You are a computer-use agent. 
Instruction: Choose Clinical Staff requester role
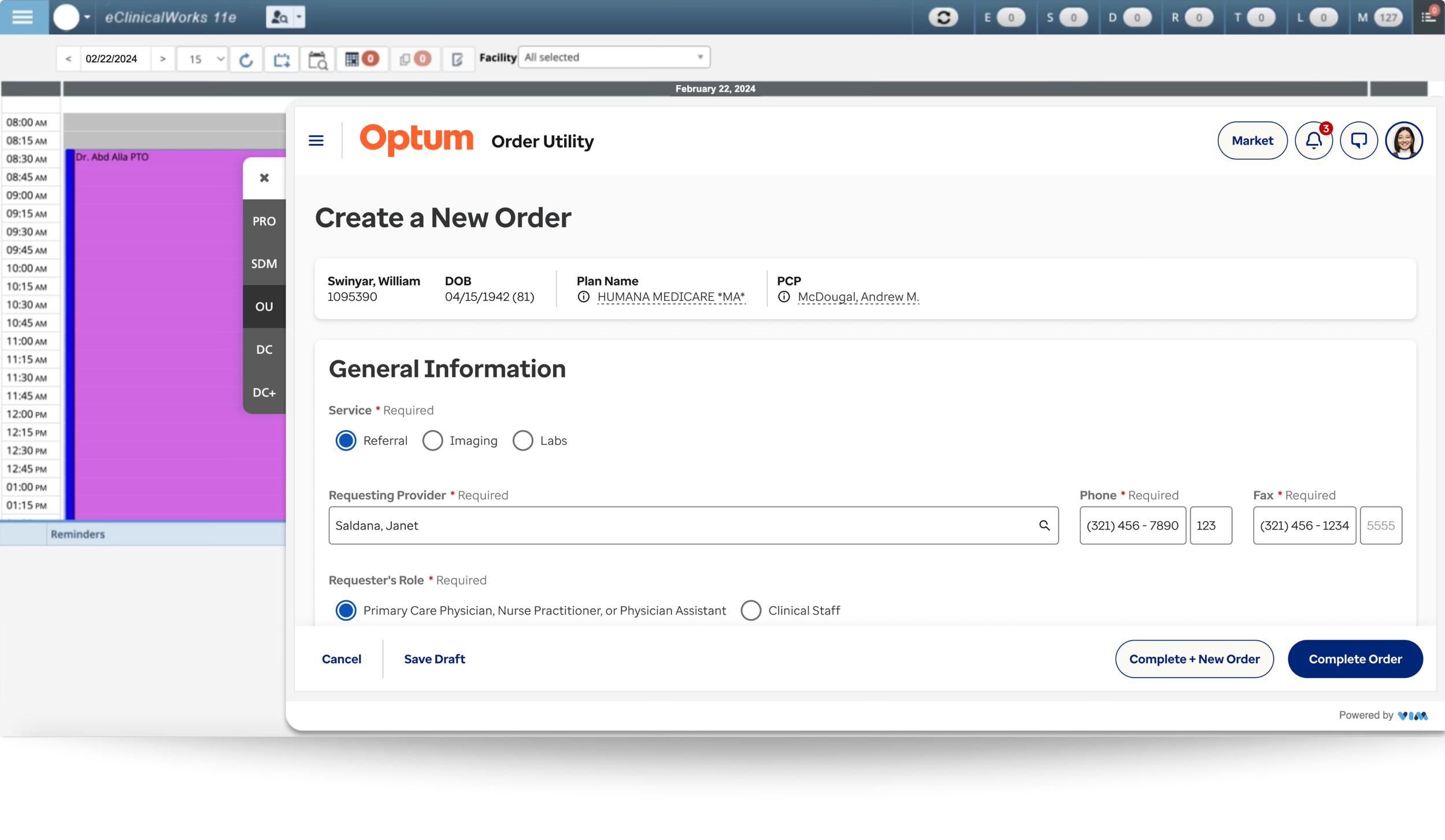(x=751, y=611)
